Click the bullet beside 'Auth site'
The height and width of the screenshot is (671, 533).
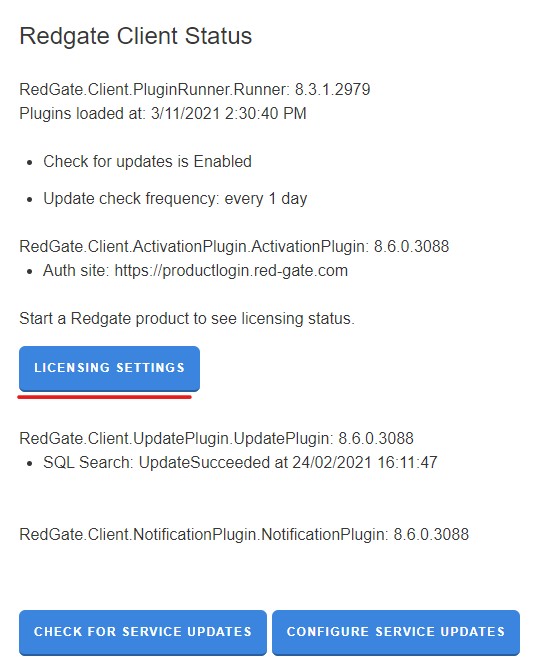30,272
